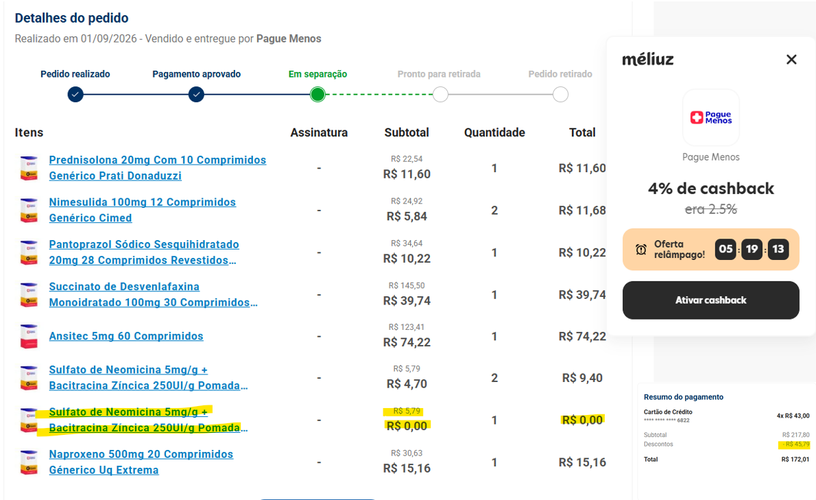Click the Assinatura column header

[319, 133]
